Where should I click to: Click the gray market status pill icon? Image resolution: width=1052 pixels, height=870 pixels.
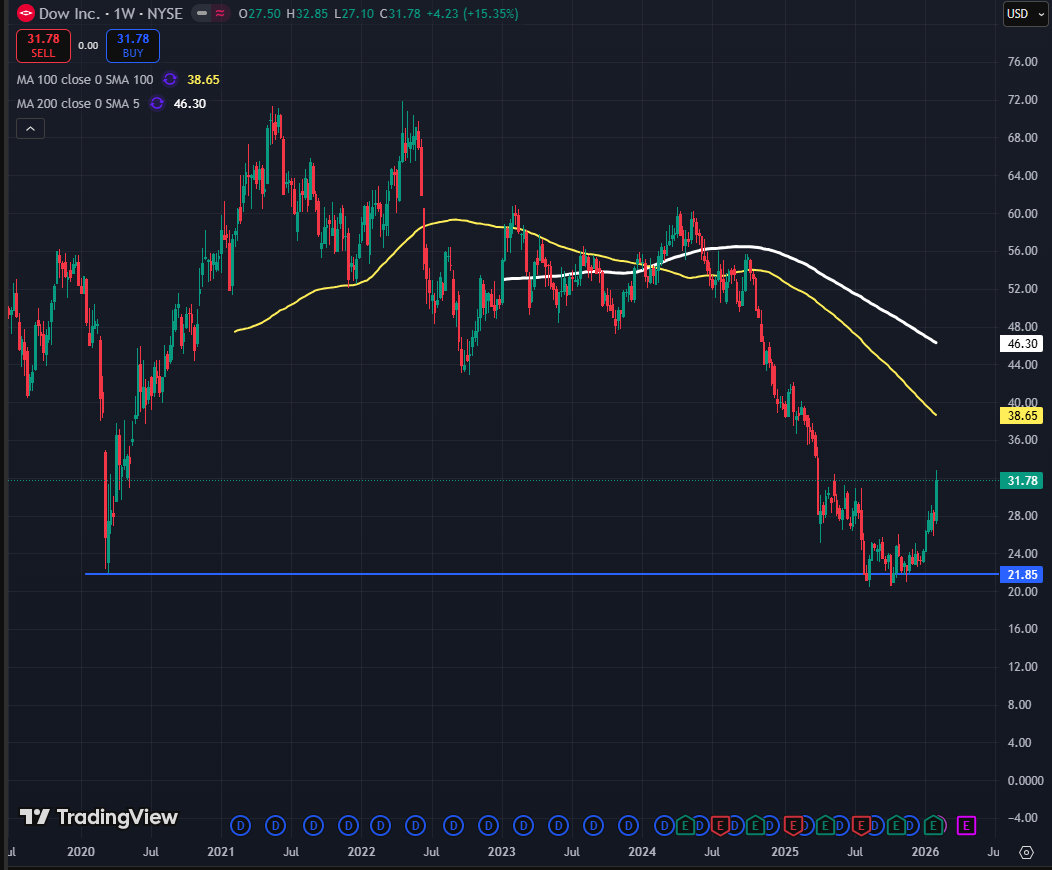pos(202,13)
